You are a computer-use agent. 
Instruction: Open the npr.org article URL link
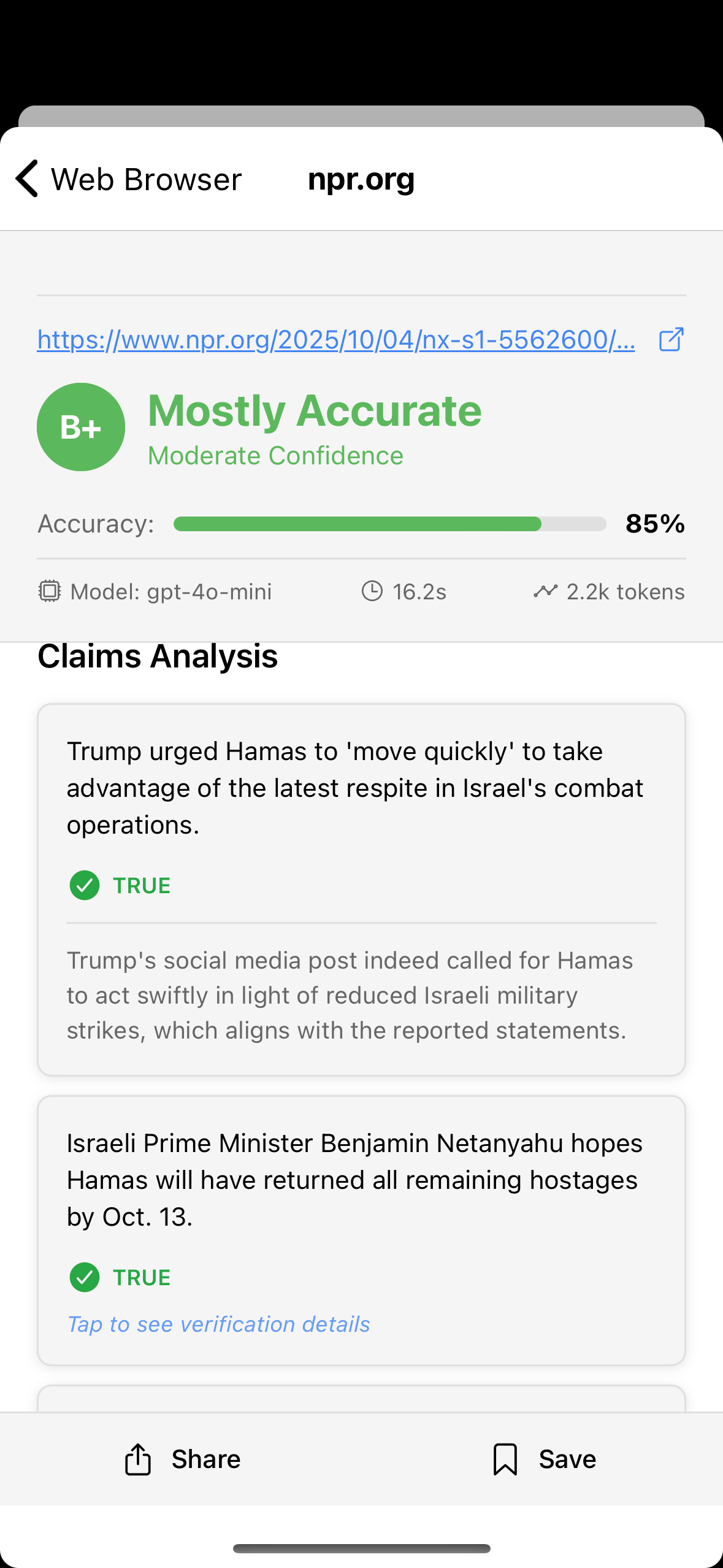coord(335,339)
